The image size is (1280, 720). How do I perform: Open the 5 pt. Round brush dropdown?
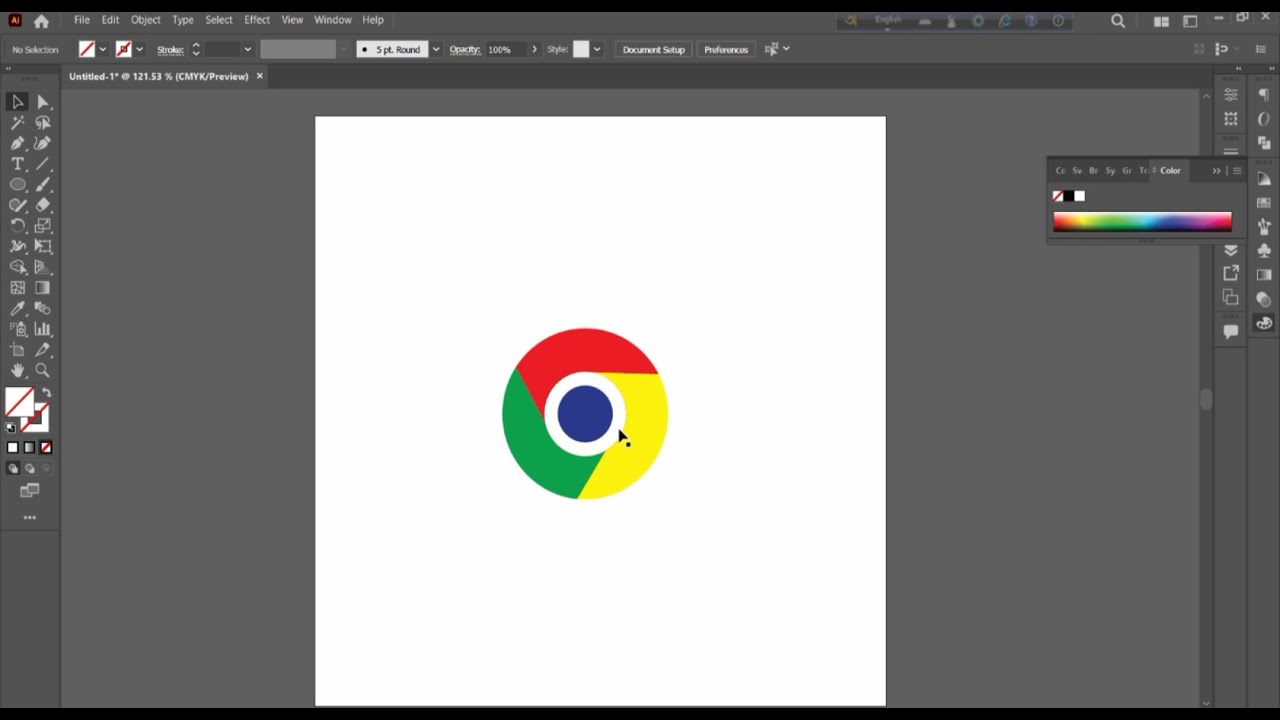[435, 49]
